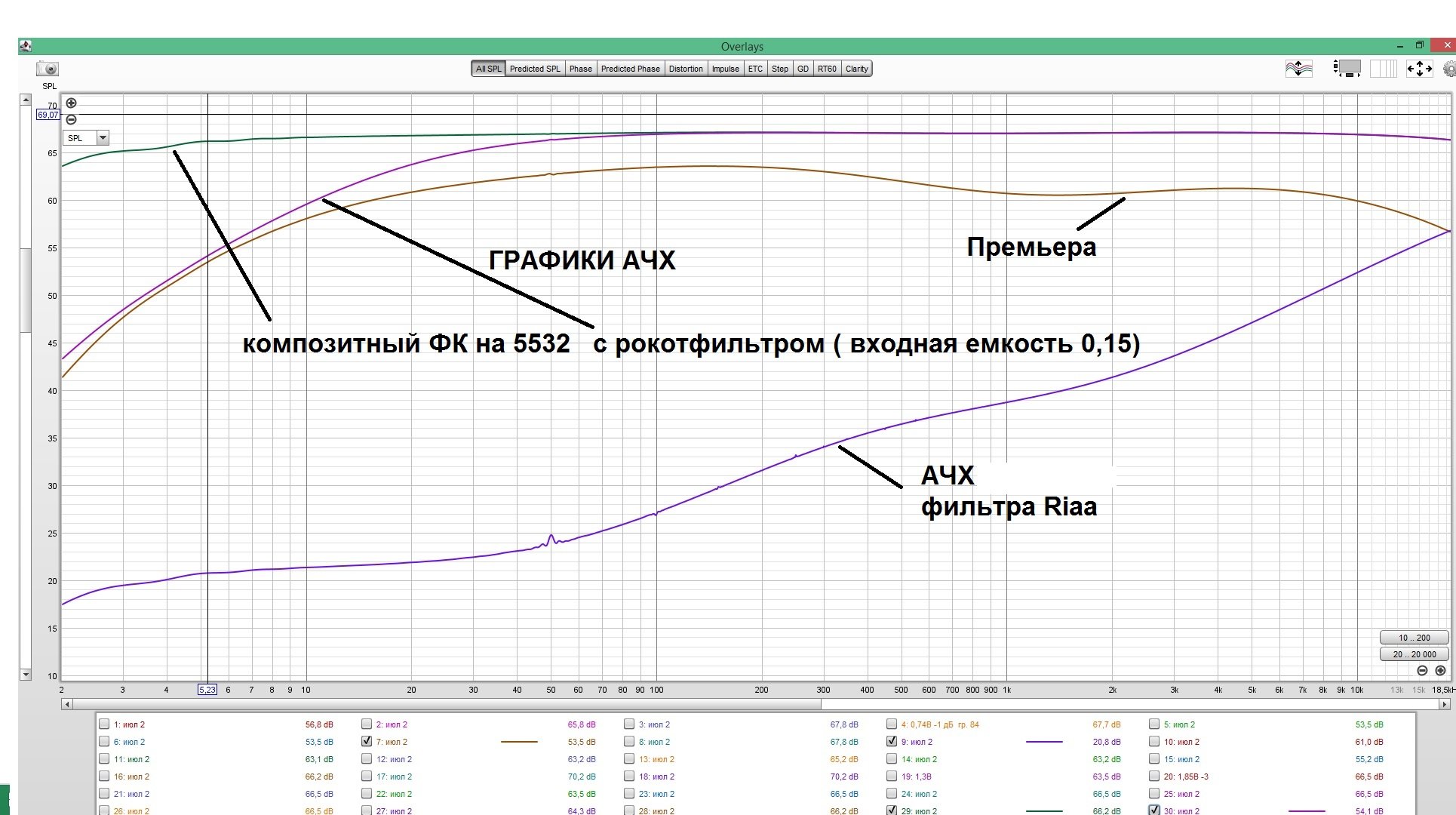The image size is (1456, 815).
Task: Click the violet line swatch of trace 30
Action: point(1307,811)
